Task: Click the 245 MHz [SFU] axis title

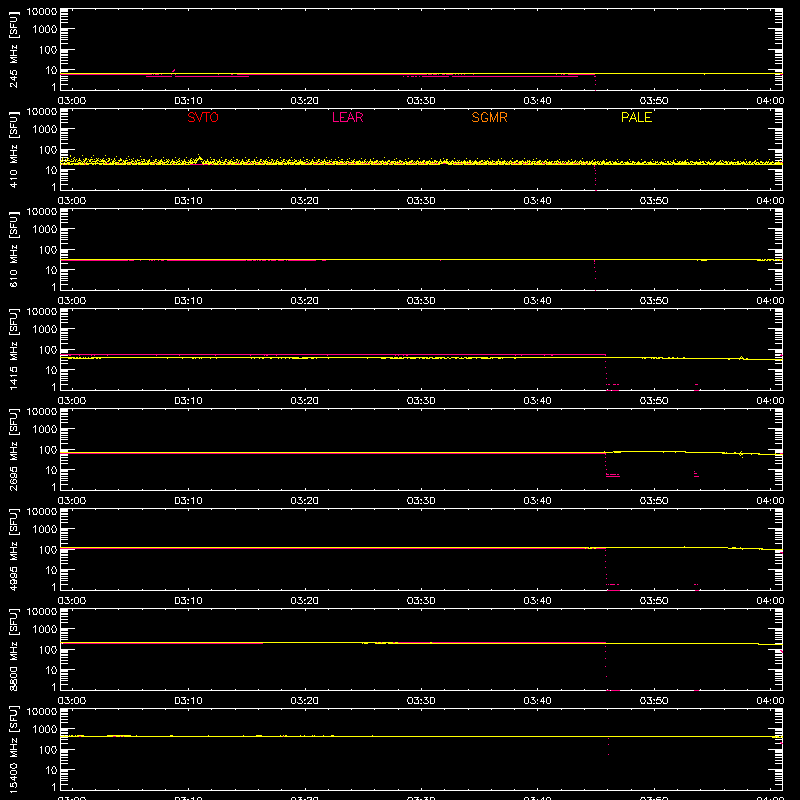Action: [13, 49]
